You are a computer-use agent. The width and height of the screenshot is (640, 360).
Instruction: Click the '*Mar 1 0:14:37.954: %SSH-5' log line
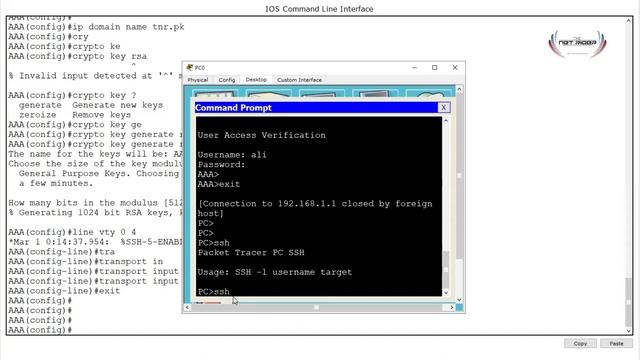pos(95,242)
